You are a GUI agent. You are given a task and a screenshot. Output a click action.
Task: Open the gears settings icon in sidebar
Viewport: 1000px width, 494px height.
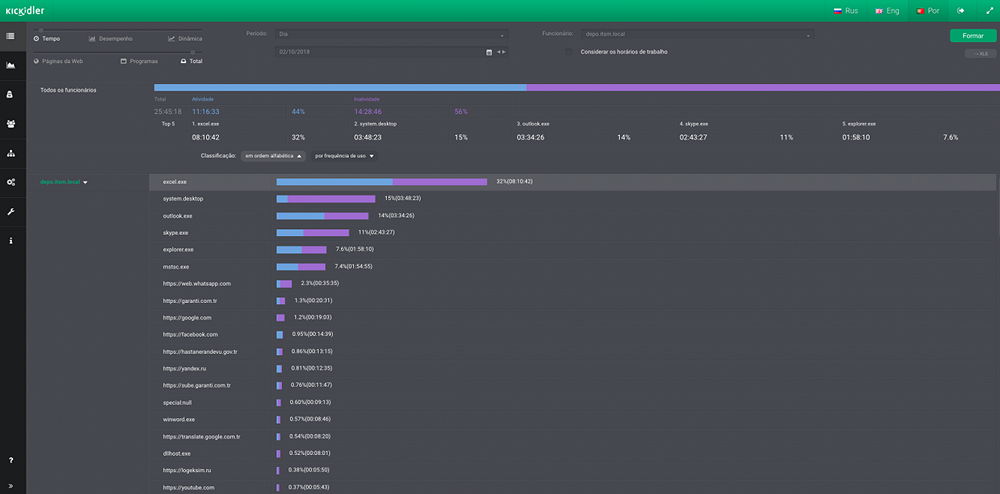(x=11, y=182)
